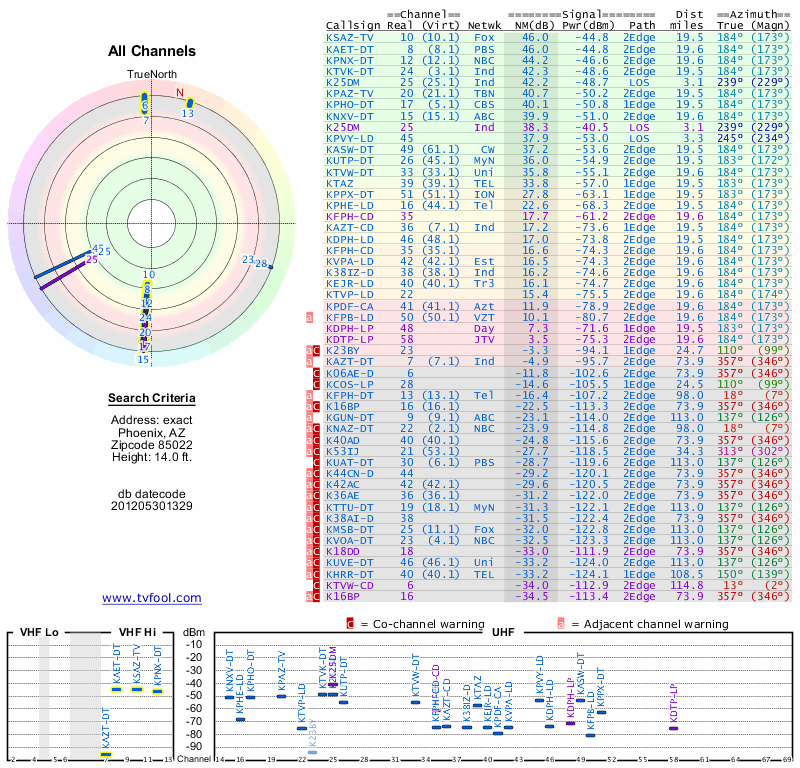Click the pink a adjacent-channel legend icon
The height and width of the screenshot is (768, 800).
(x=561, y=624)
